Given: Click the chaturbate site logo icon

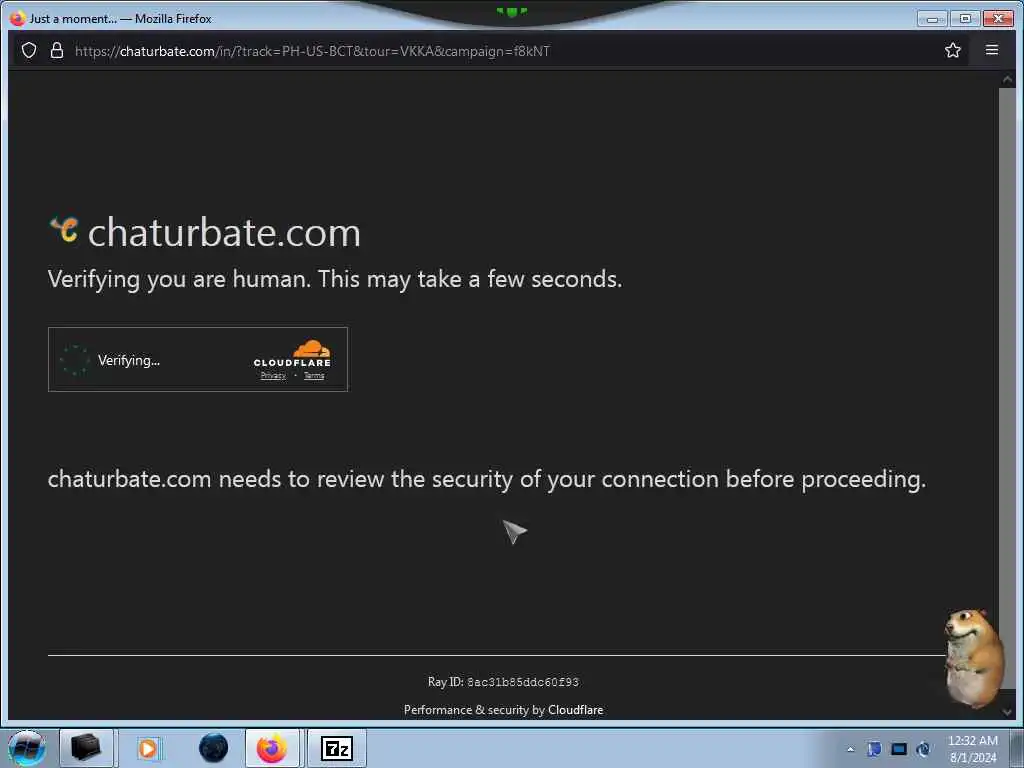Looking at the screenshot, I should point(65,230).
